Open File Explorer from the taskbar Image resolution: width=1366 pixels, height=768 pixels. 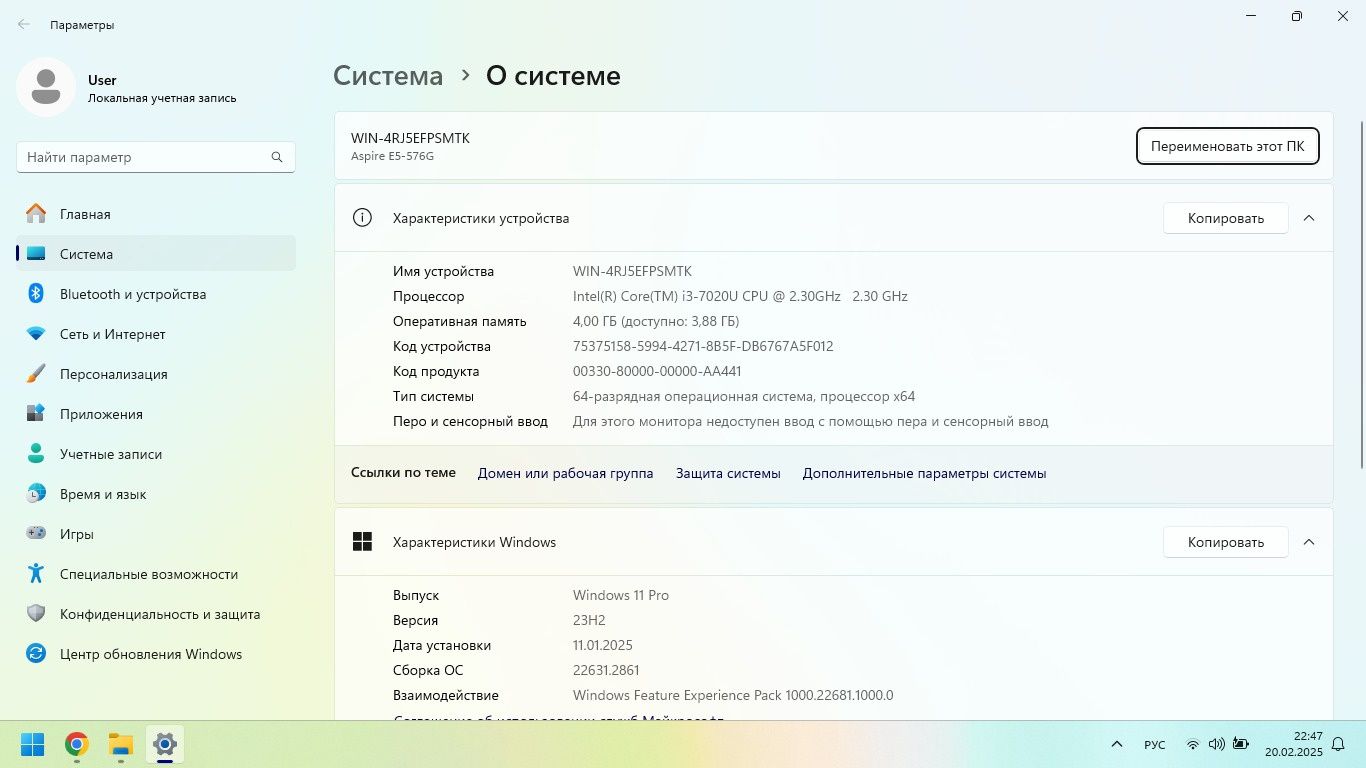click(121, 744)
